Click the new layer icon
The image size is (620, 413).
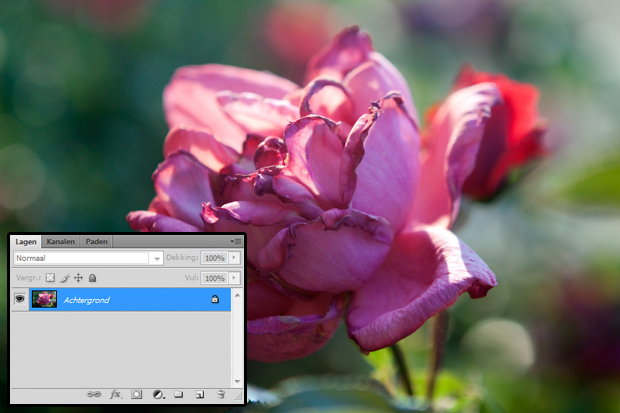(x=200, y=395)
